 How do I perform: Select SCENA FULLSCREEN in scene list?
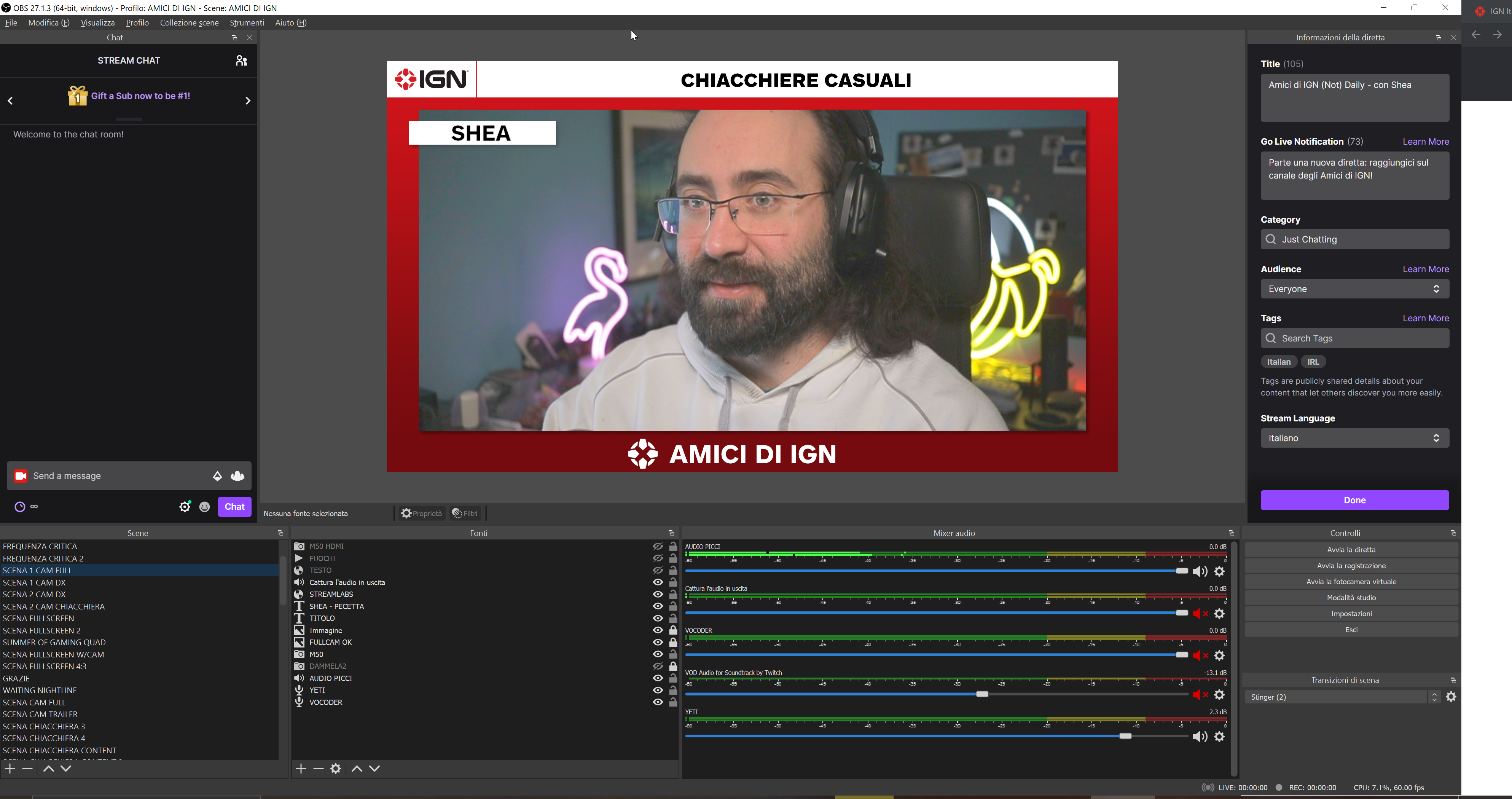(x=139, y=618)
